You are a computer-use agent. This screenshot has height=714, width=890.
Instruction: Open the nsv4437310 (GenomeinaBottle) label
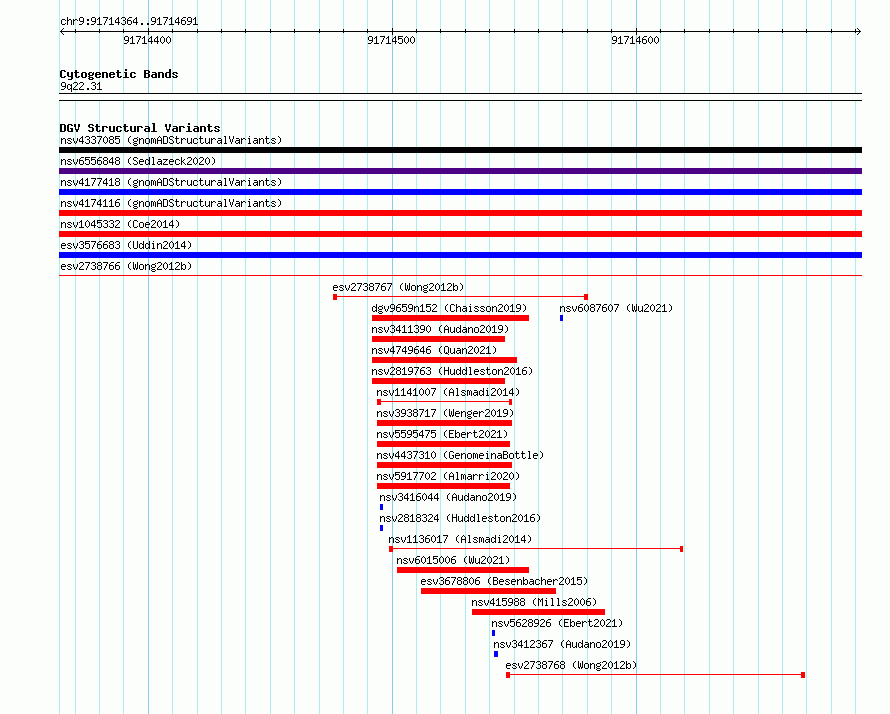[x=460, y=455]
